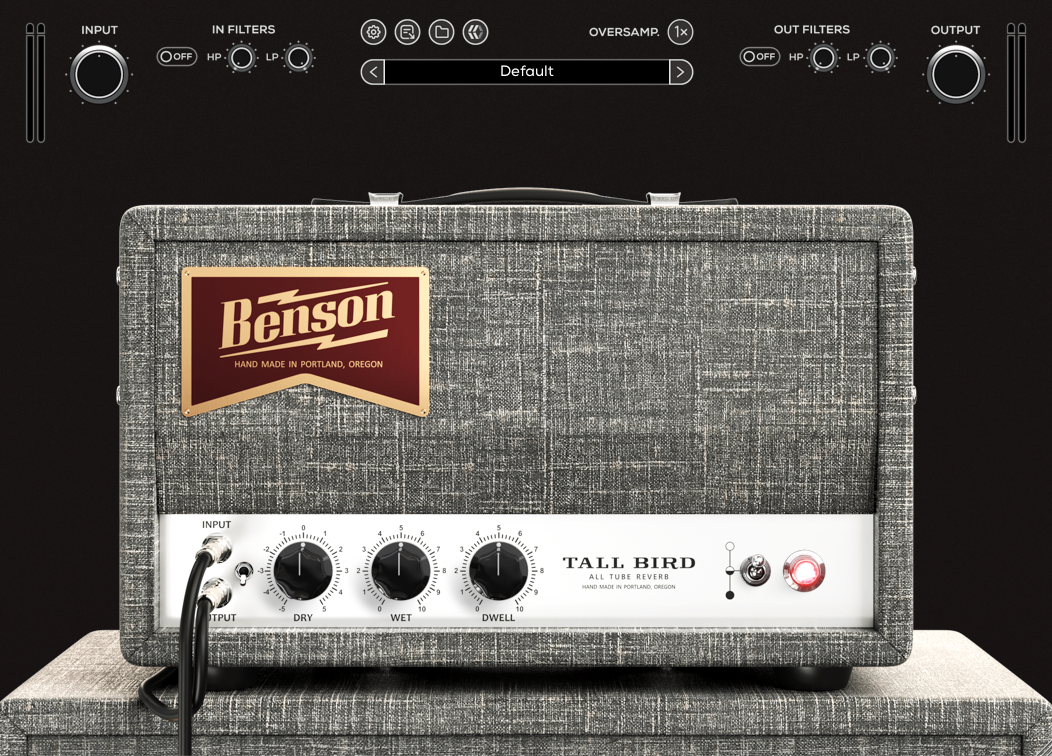Click the OVERSAMP. 1x setting
The height and width of the screenshot is (756, 1052).
(678, 32)
